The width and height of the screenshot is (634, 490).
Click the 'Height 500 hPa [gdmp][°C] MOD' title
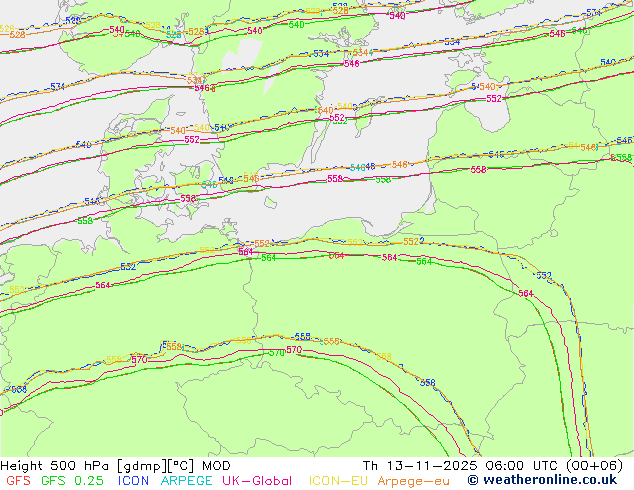[x=116, y=466]
